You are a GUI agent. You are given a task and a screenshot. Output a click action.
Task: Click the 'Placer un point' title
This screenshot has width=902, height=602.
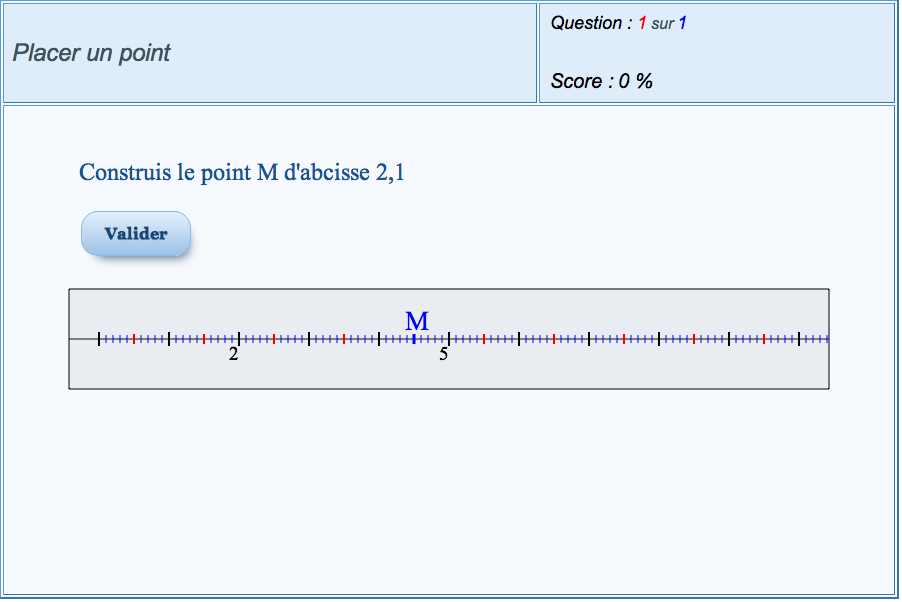91,53
